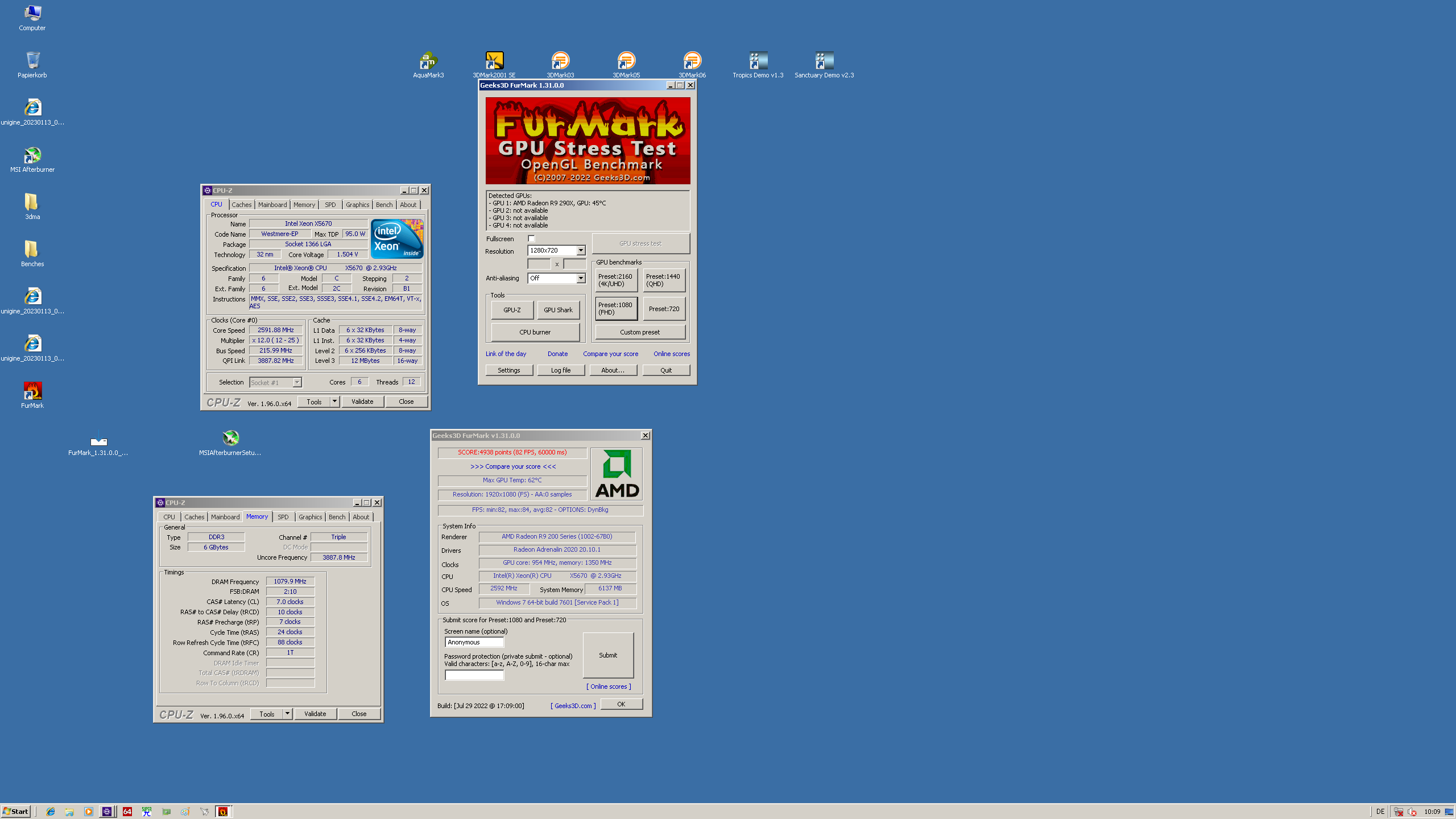1456x819 pixels.
Task: Click the Anonymous screen name field
Action: pyautogui.click(x=474, y=642)
